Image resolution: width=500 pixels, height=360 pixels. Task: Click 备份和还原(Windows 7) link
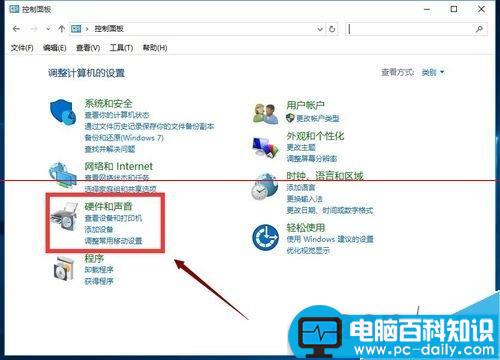pyautogui.click(x=124, y=138)
